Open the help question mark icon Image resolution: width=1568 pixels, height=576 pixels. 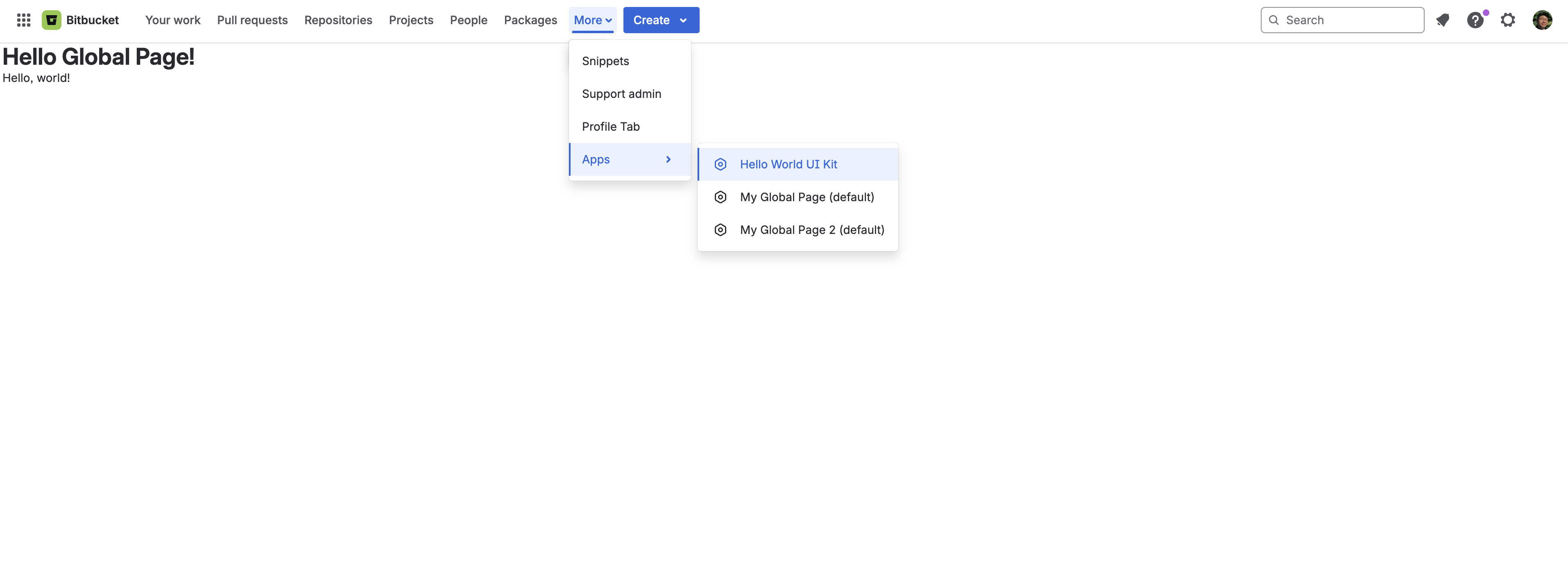pos(1475,20)
